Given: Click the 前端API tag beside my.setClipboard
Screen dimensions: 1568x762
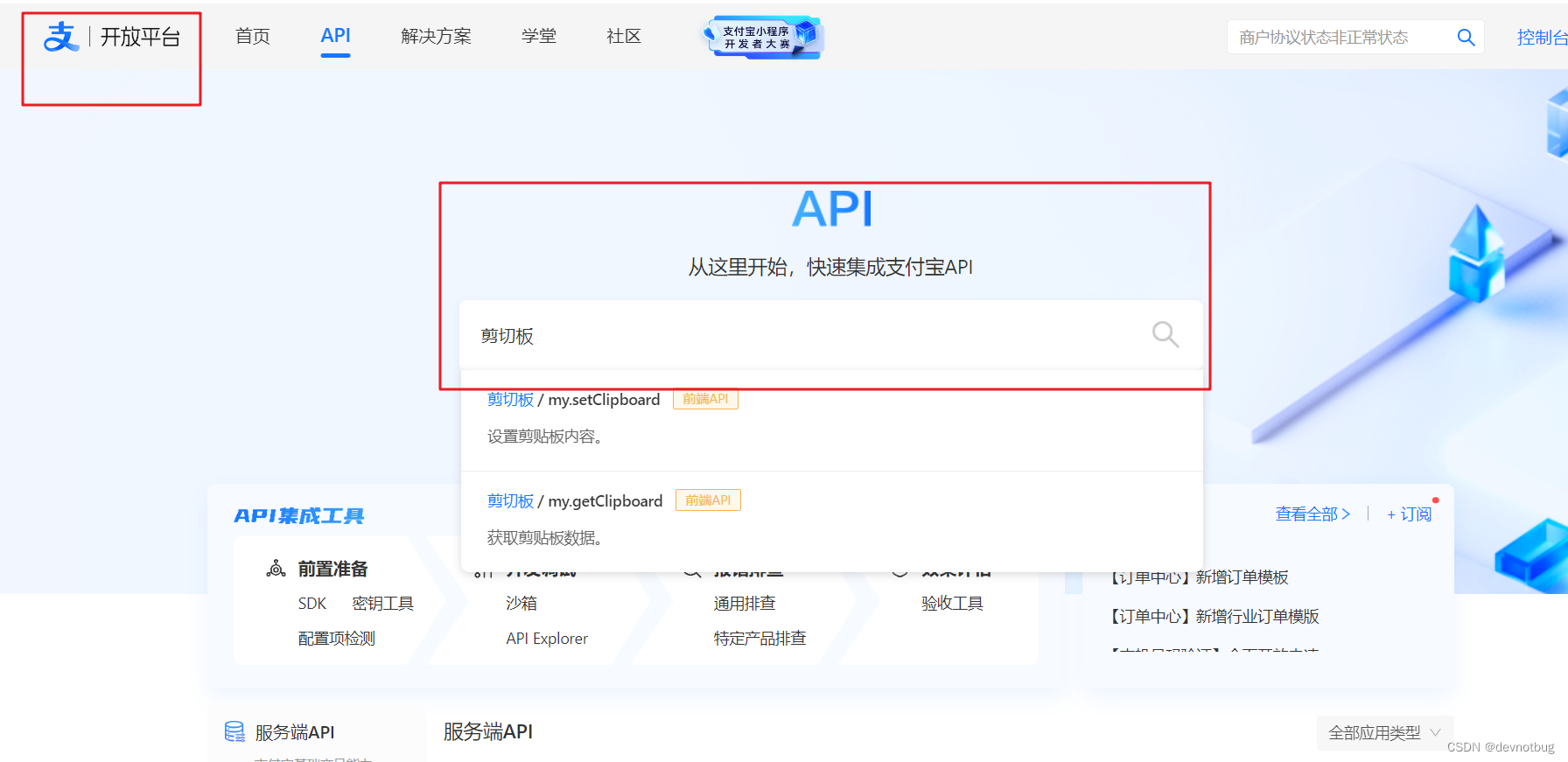Looking at the screenshot, I should tap(705, 399).
